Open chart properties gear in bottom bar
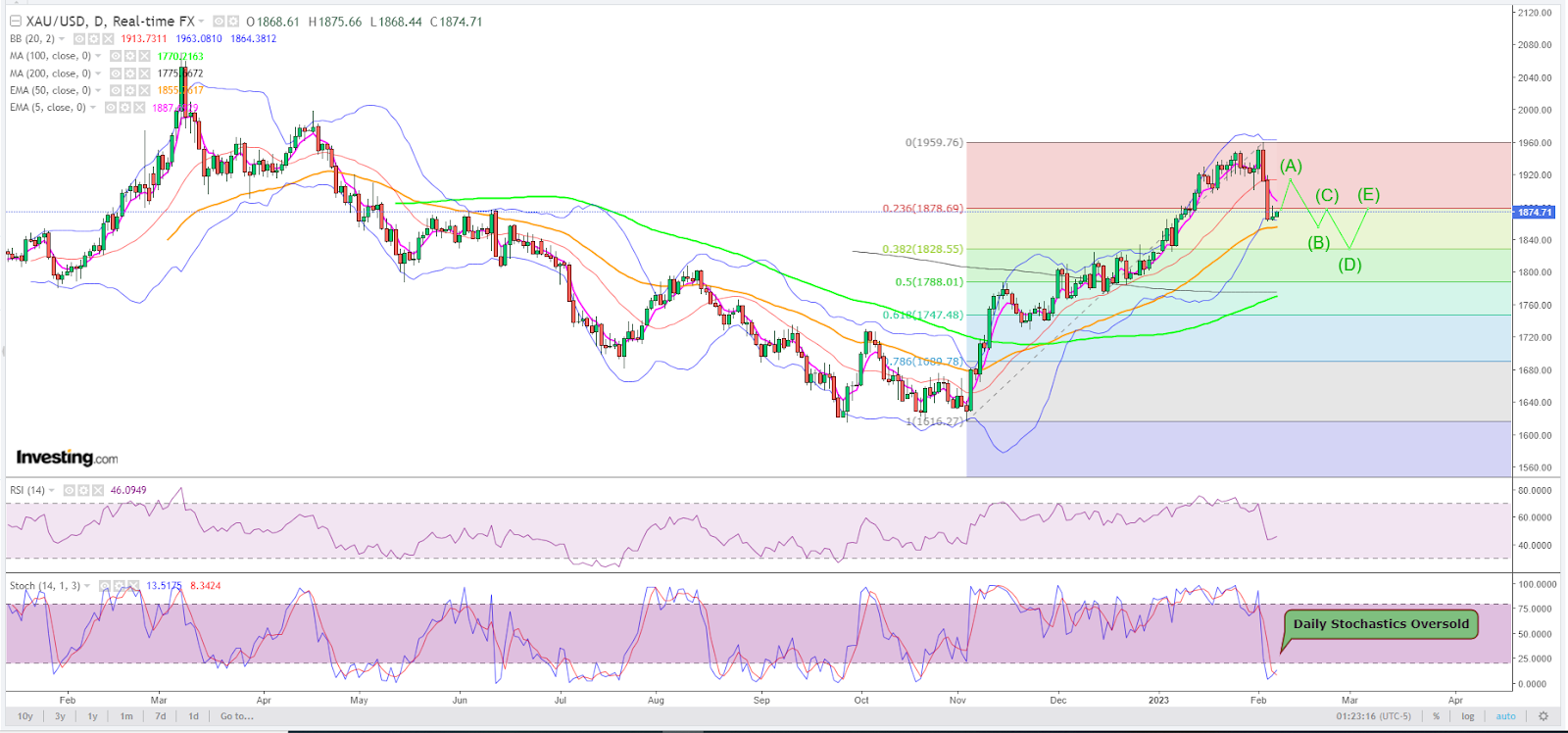 tap(1543, 716)
